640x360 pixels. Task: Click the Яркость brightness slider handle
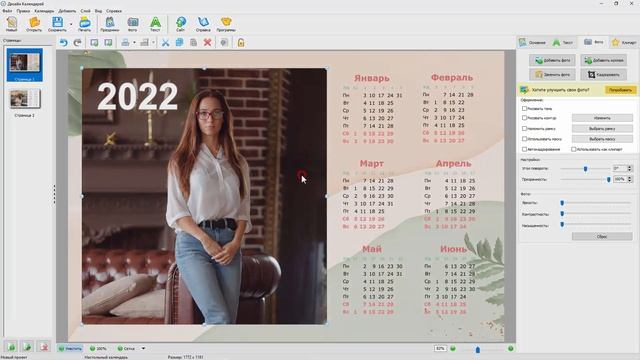coord(562,203)
